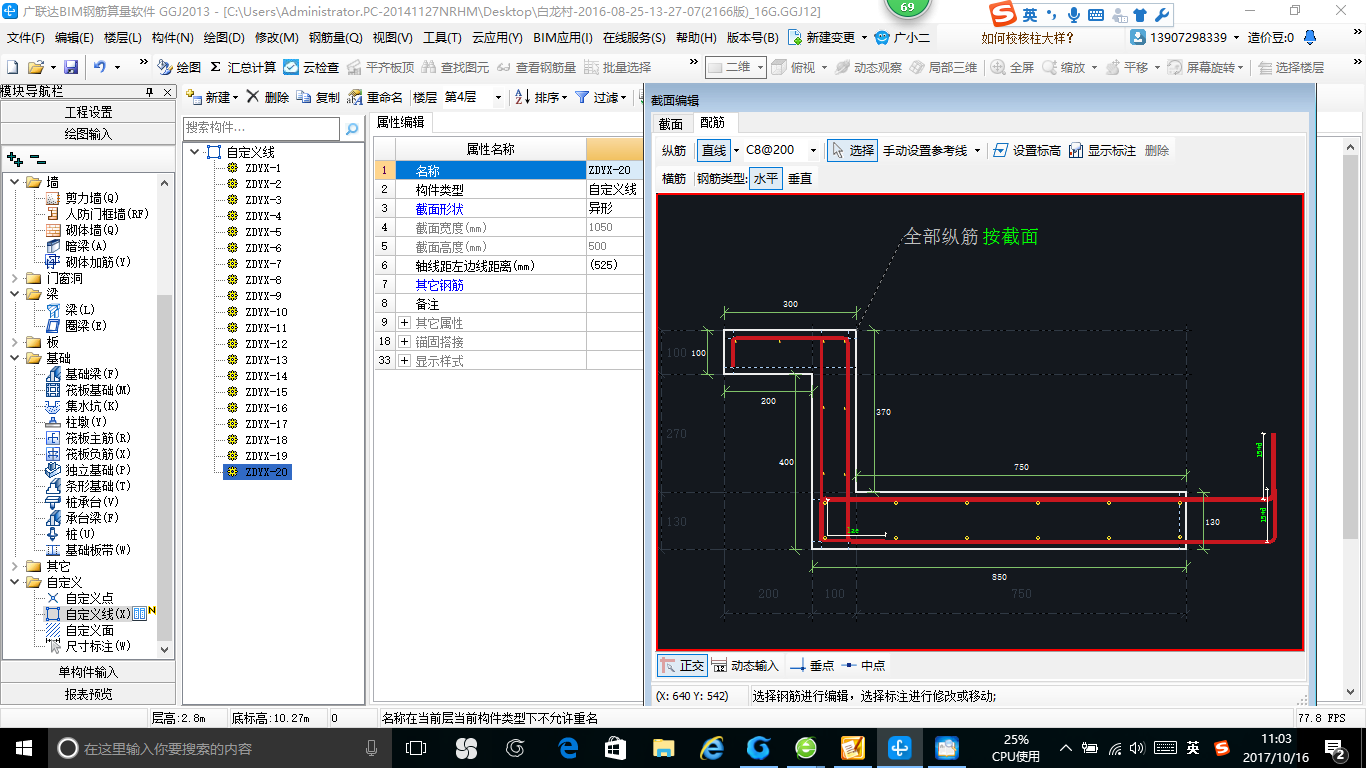The width and height of the screenshot is (1366, 768).
Task: Select component ZDYX-10 in the list
Action: coord(266,312)
